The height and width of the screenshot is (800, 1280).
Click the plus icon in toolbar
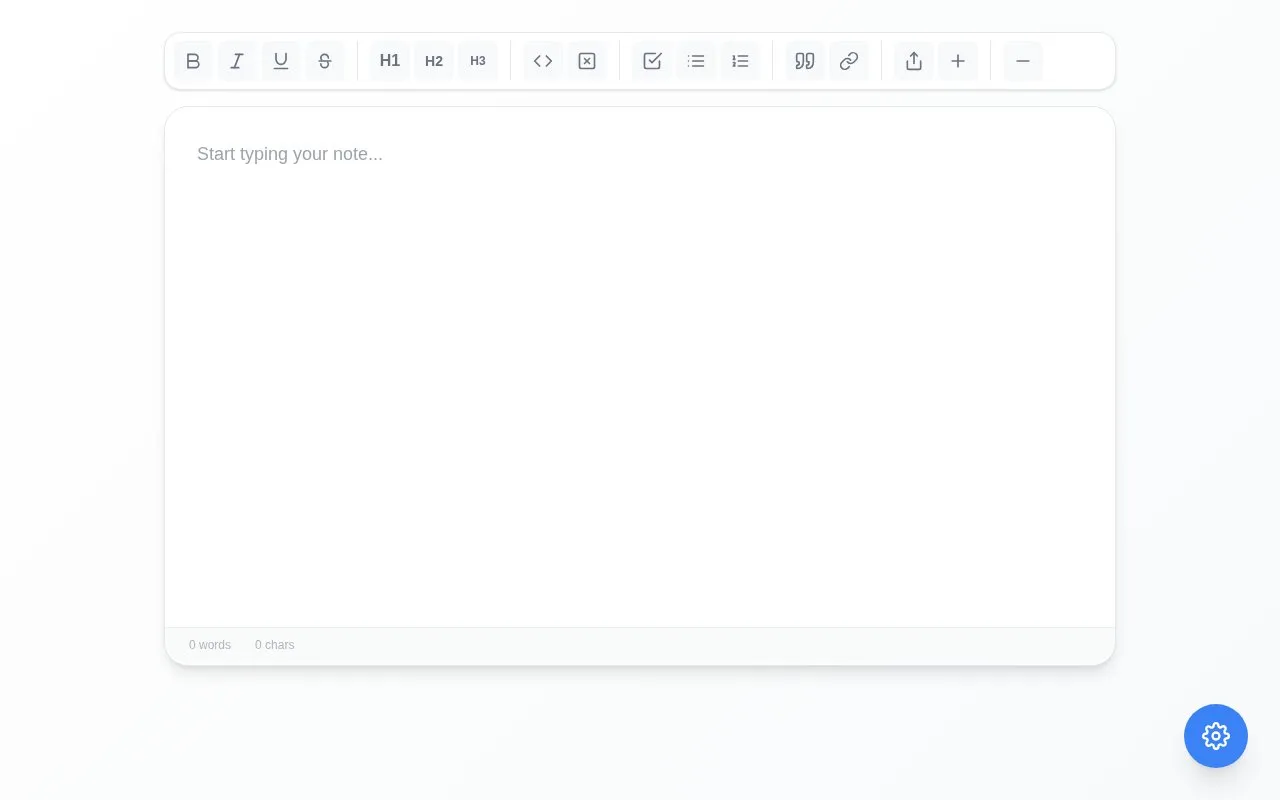[x=958, y=61]
